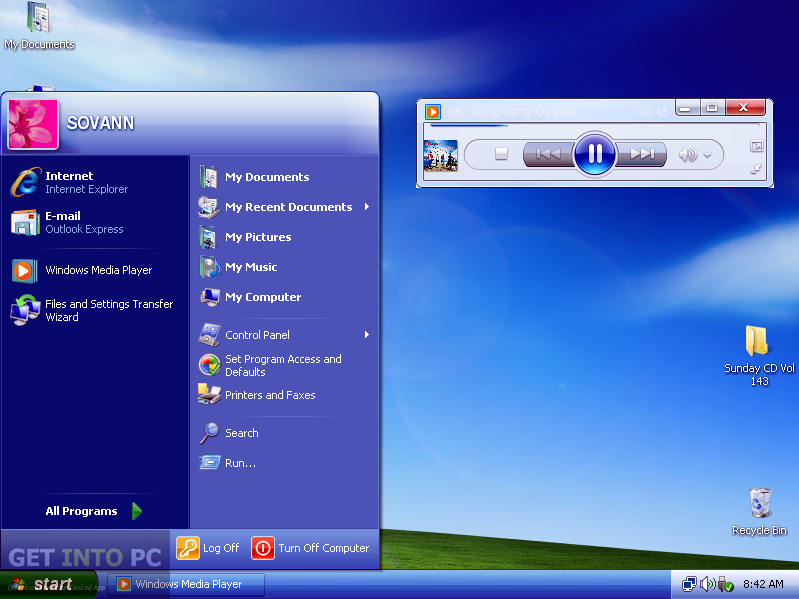The height and width of the screenshot is (599, 799).
Task: Select Windows Media Player taskbar button
Action: [187, 584]
